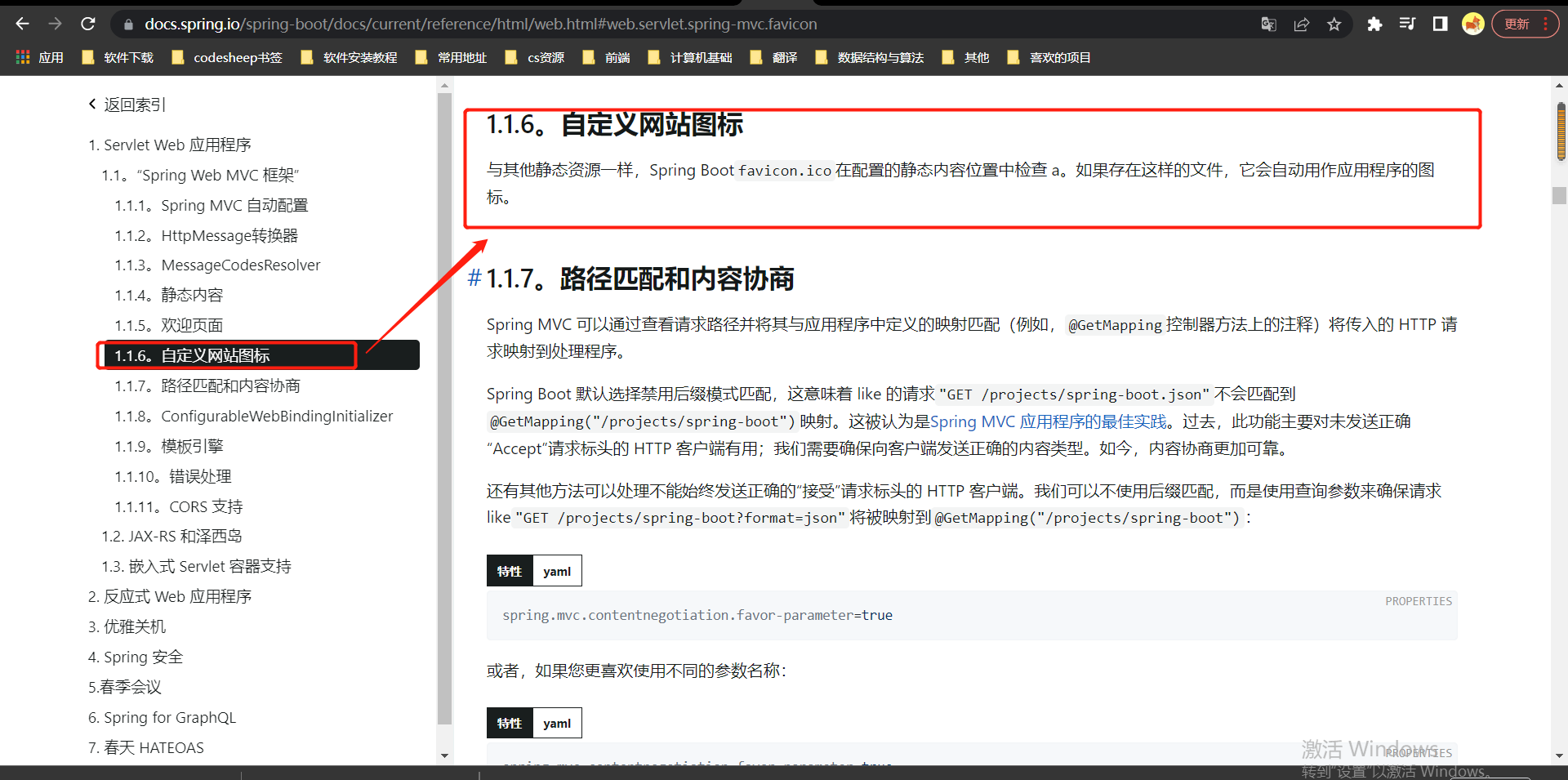Open '1.1.9。模板引擎' sidebar entry
Viewport: 1568px width, 780px height.
pyautogui.click(x=169, y=446)
